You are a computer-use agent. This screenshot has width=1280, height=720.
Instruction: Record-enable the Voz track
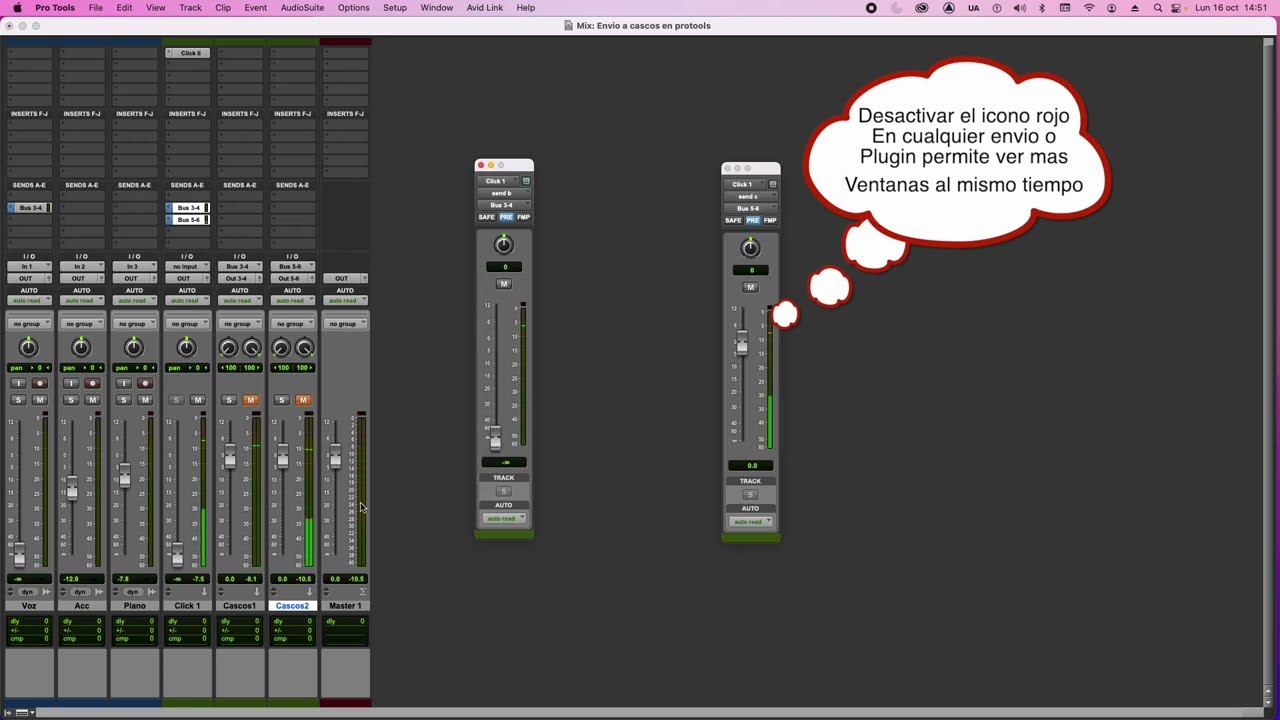click(x=40, y=383)
